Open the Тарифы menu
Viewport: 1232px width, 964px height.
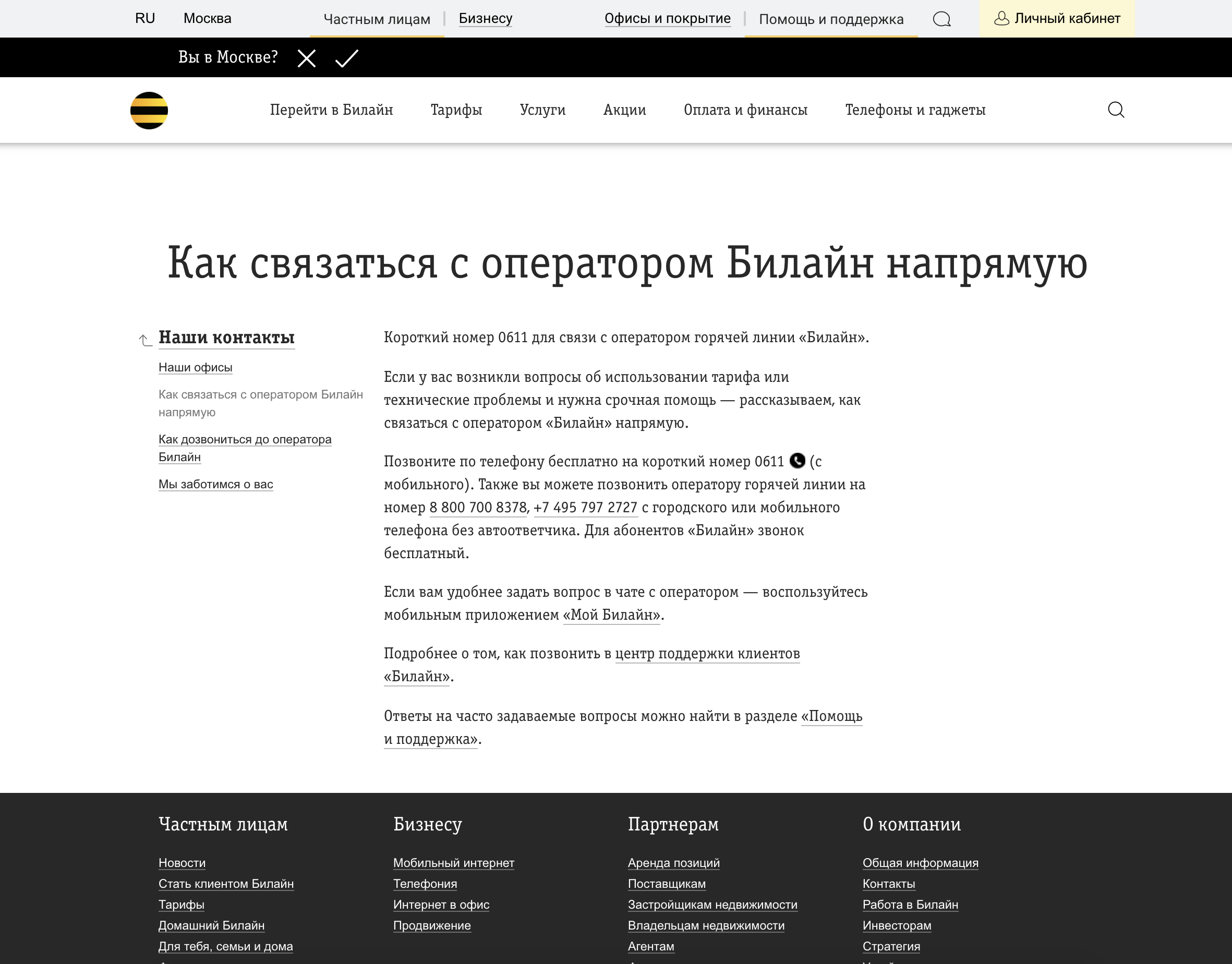click(x=456, y=110)
